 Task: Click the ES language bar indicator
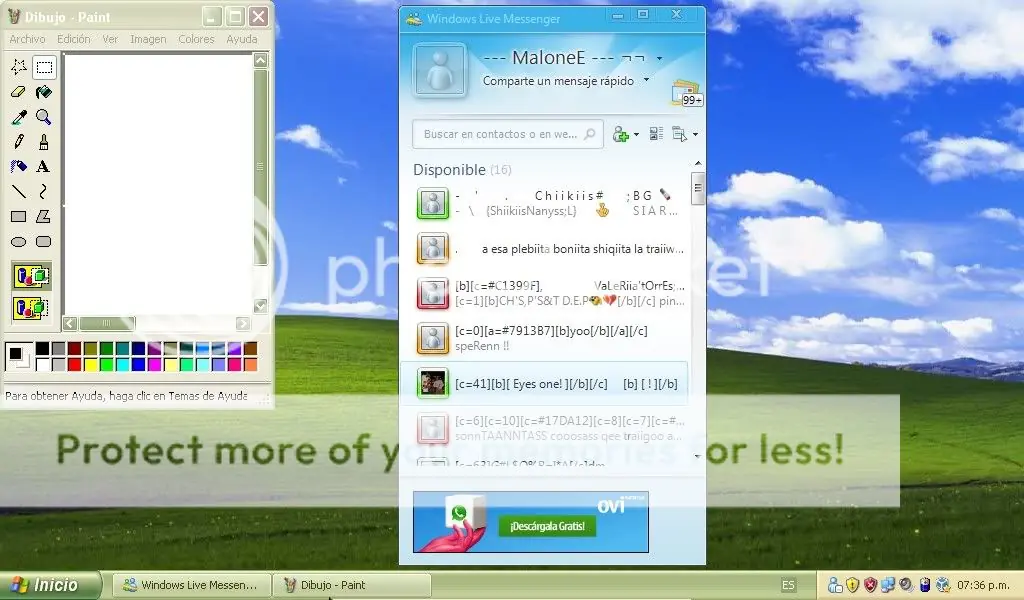coord(788,585)
